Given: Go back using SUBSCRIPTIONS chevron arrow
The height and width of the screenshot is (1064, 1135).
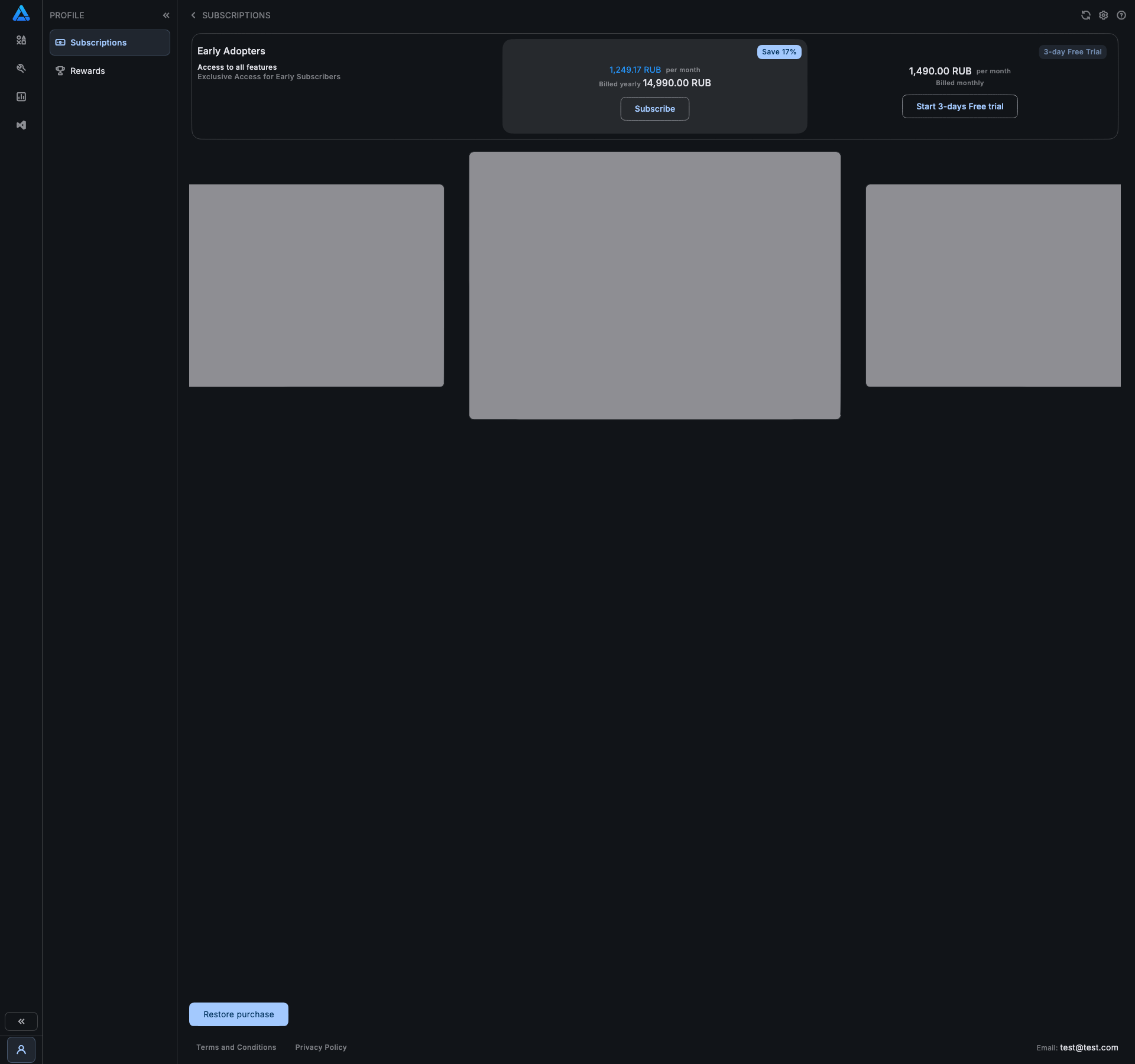Looking at the screenshot, I should (193, 15).
